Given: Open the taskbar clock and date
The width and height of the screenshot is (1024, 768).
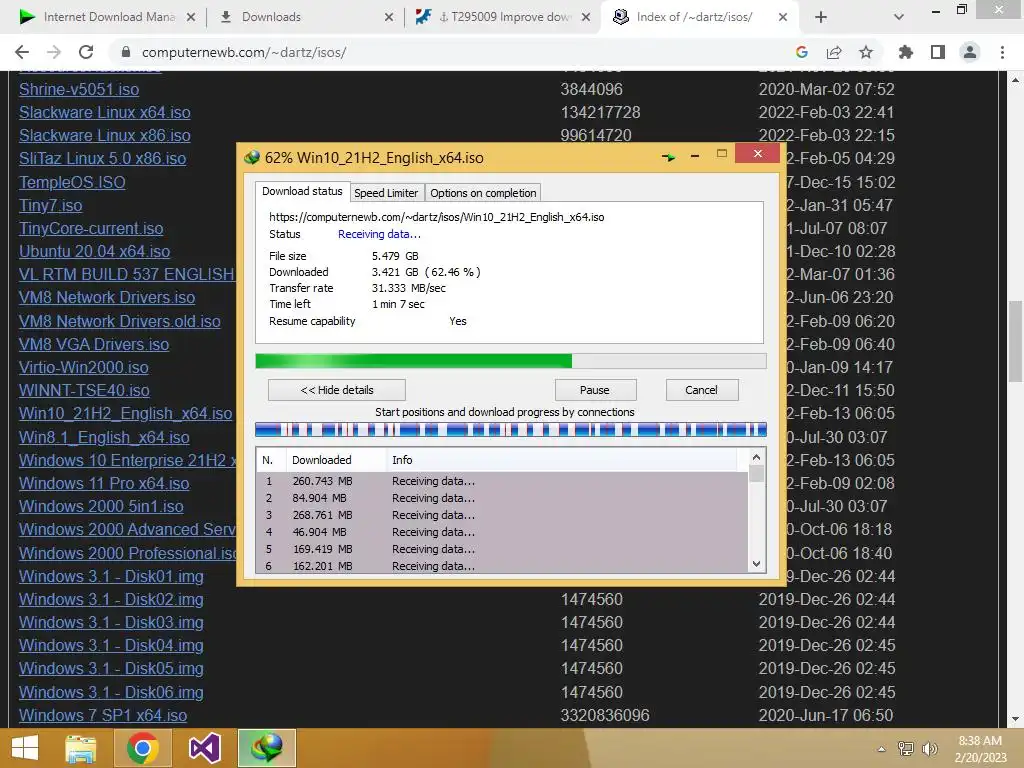Looking at the screenshot, I should pos(980,749).
